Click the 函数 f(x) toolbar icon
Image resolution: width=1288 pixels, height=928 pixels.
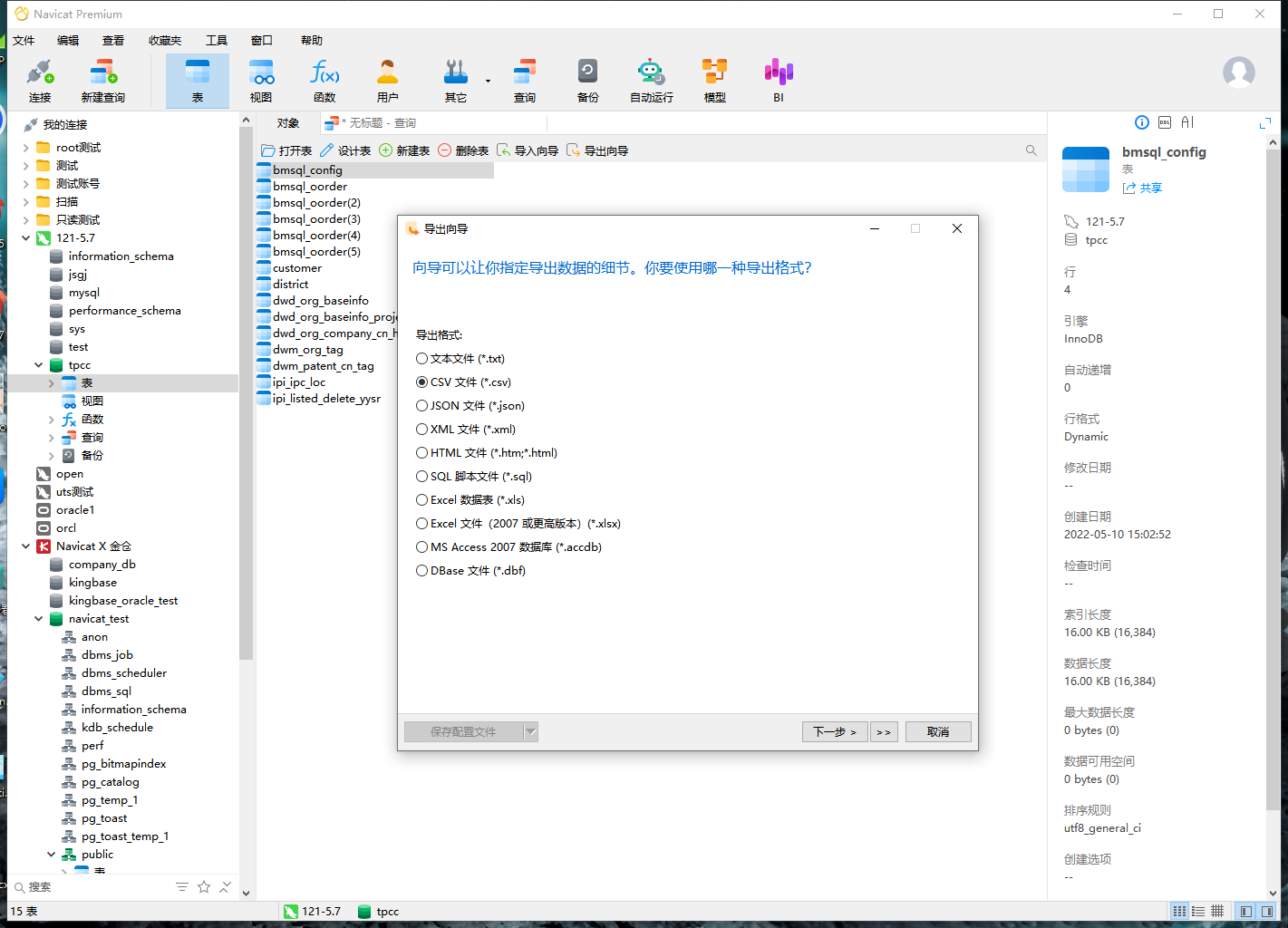tap(324, 81)
